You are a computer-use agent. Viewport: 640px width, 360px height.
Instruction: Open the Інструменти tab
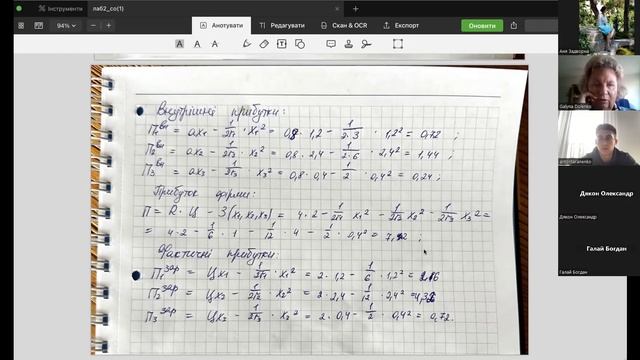[x=60, y=9]
